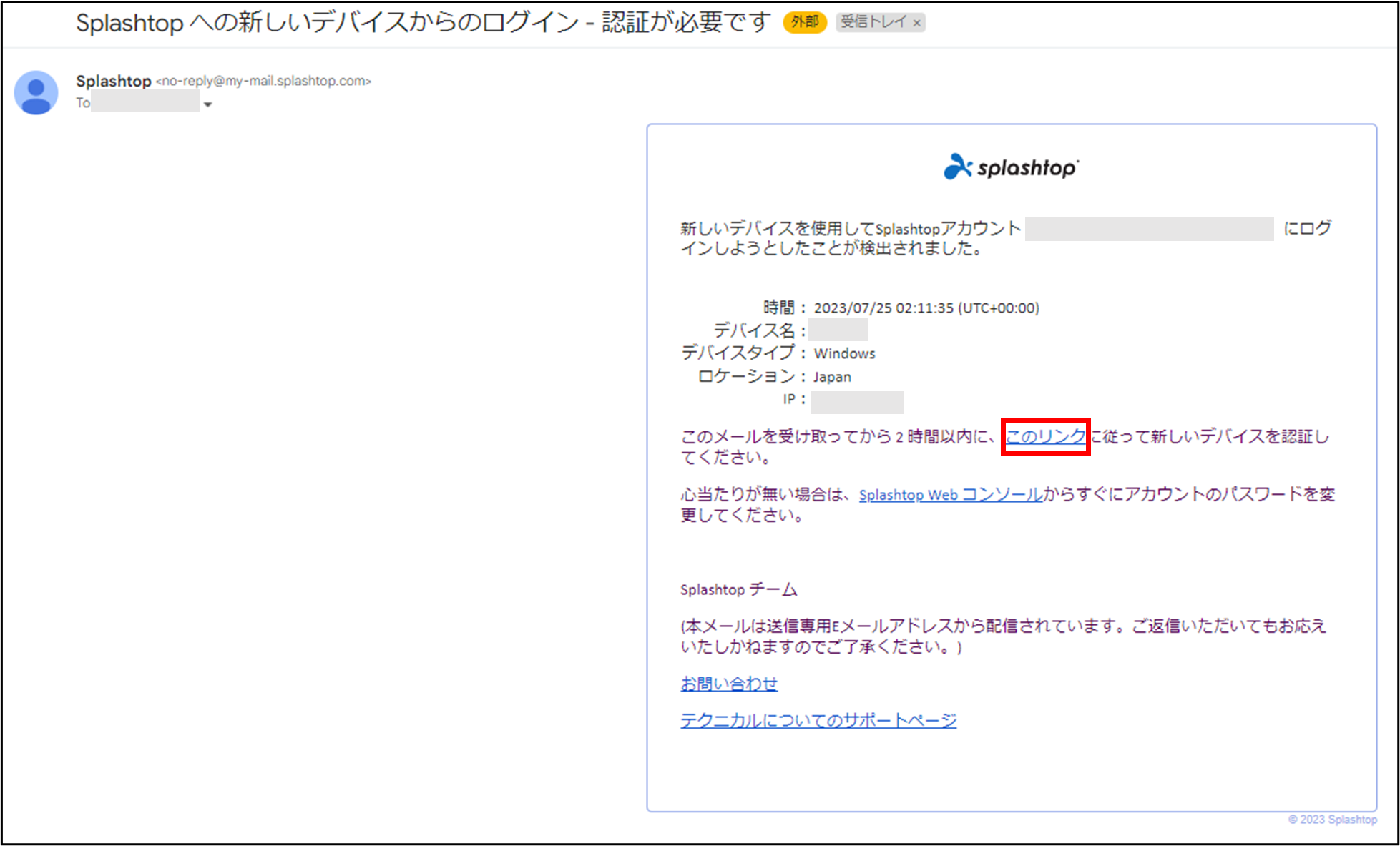This screenshot has height=846, width=1400.
Task: Select the timestamp 2023/07/25 02:11:35
Action: 927,308
